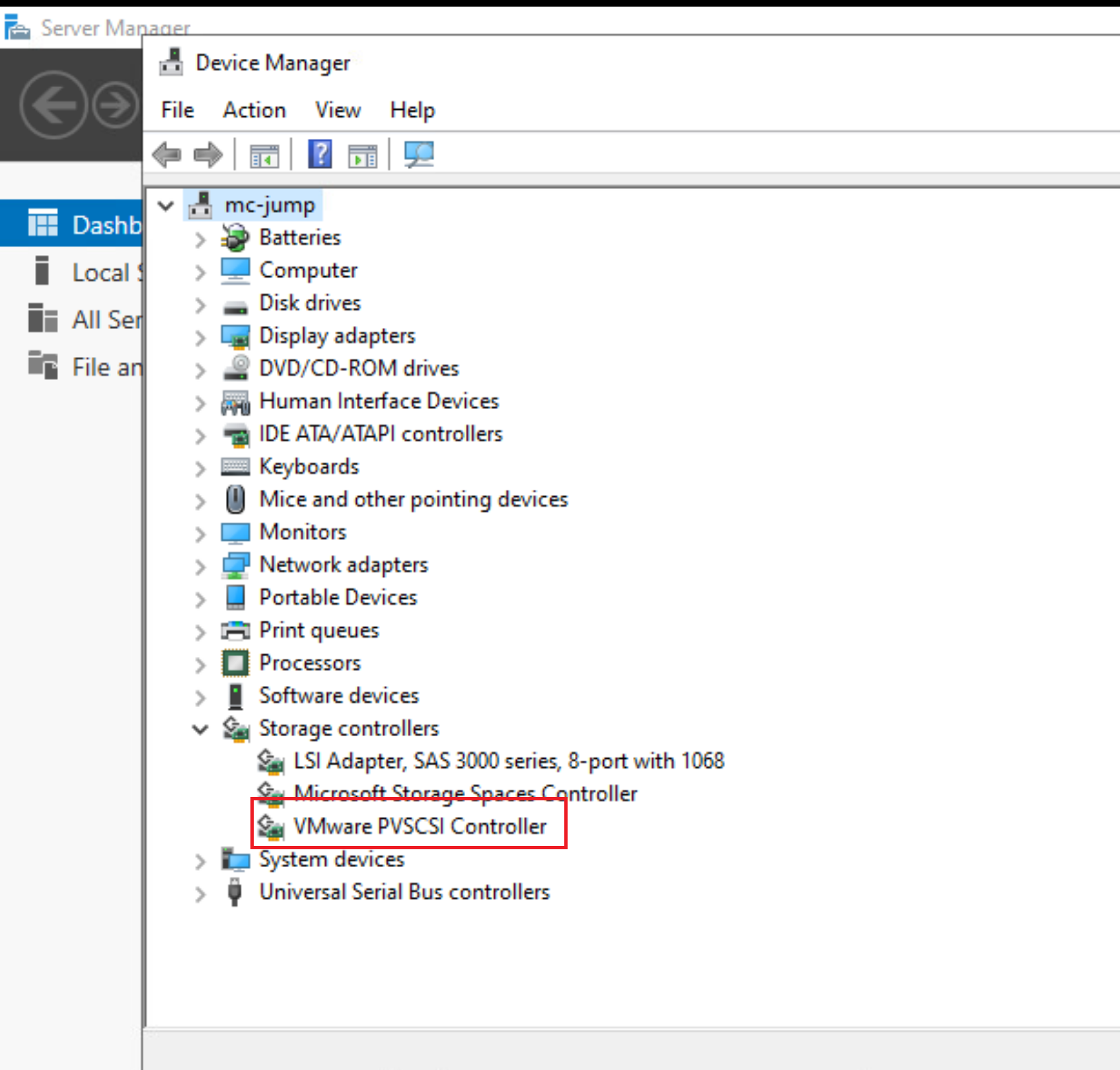
Task: Open the View menu
Action: point(338,110)
